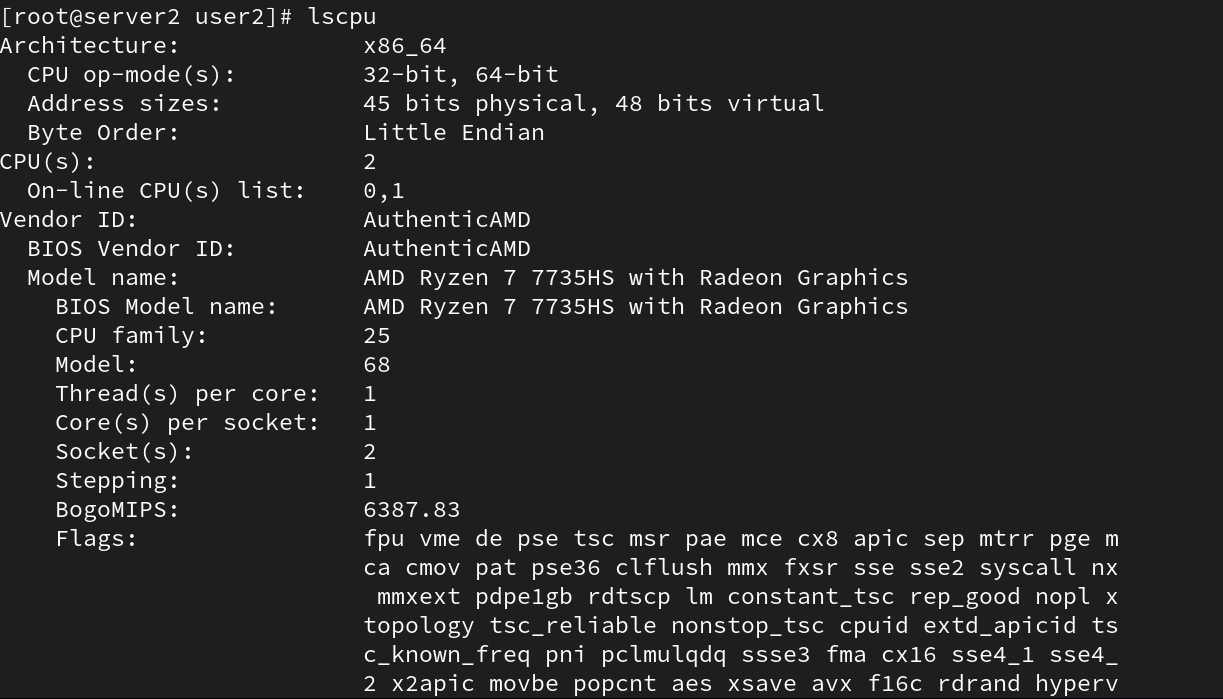Screen dimensions: 1223x699
Task: Click the 'Architecture:' label
Action: click(x=90, y=46)
